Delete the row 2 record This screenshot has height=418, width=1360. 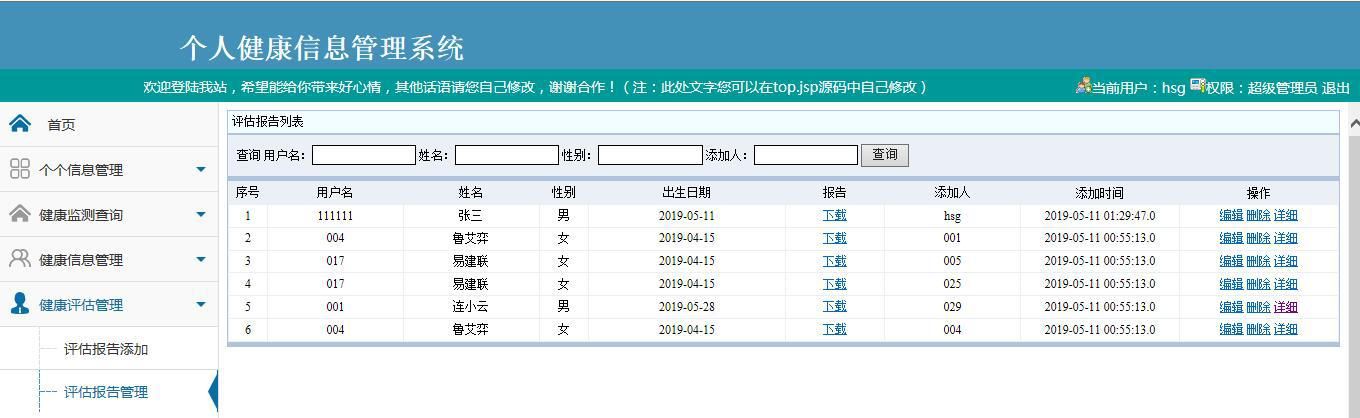click(1258, 238)
